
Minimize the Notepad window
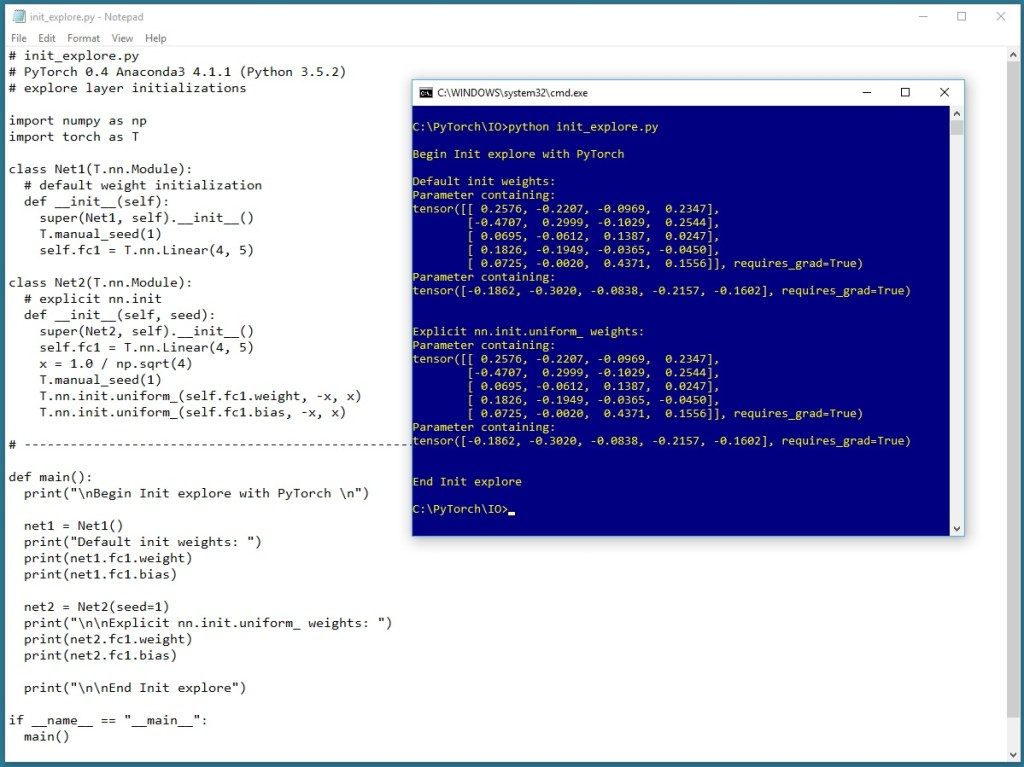[921, 16]
